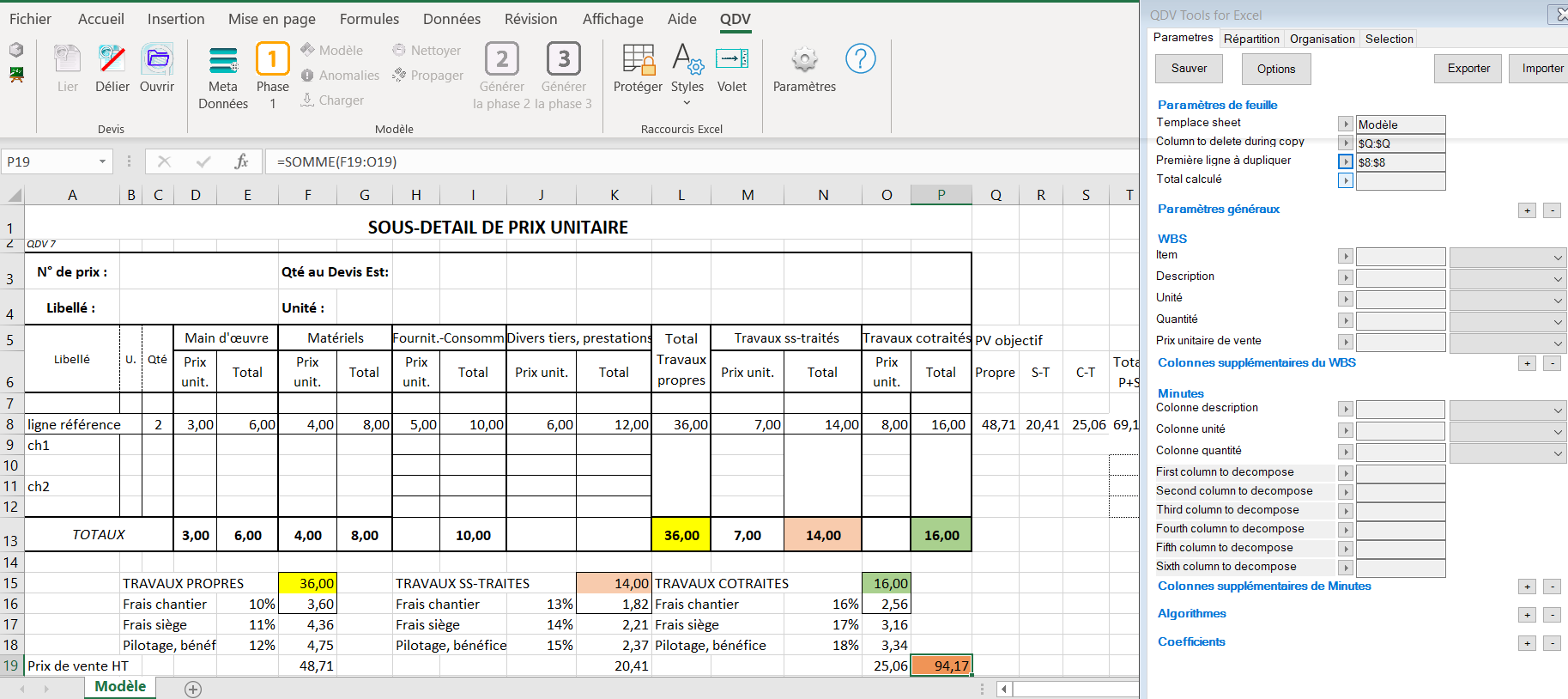Collapse Algorithmes section with minus button

1552,615
